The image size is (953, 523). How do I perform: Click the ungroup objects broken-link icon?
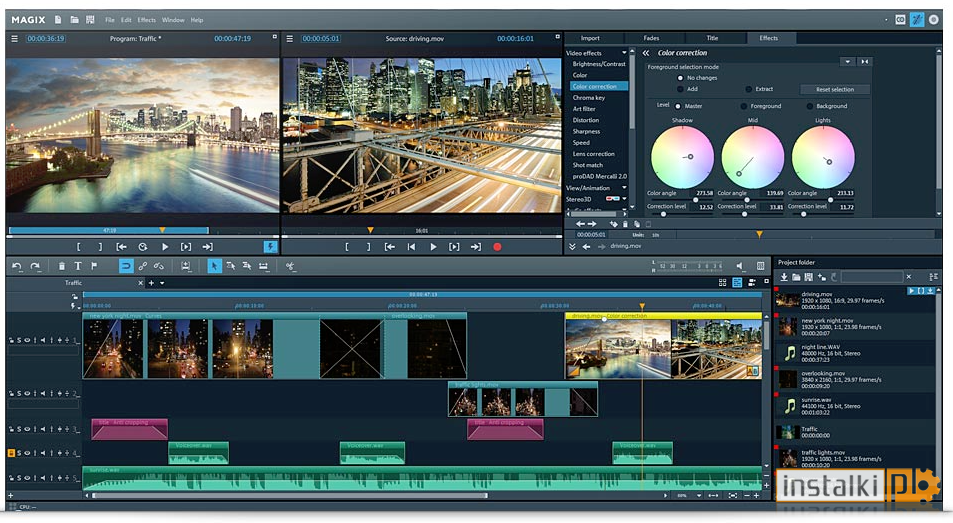pos(159,266)
